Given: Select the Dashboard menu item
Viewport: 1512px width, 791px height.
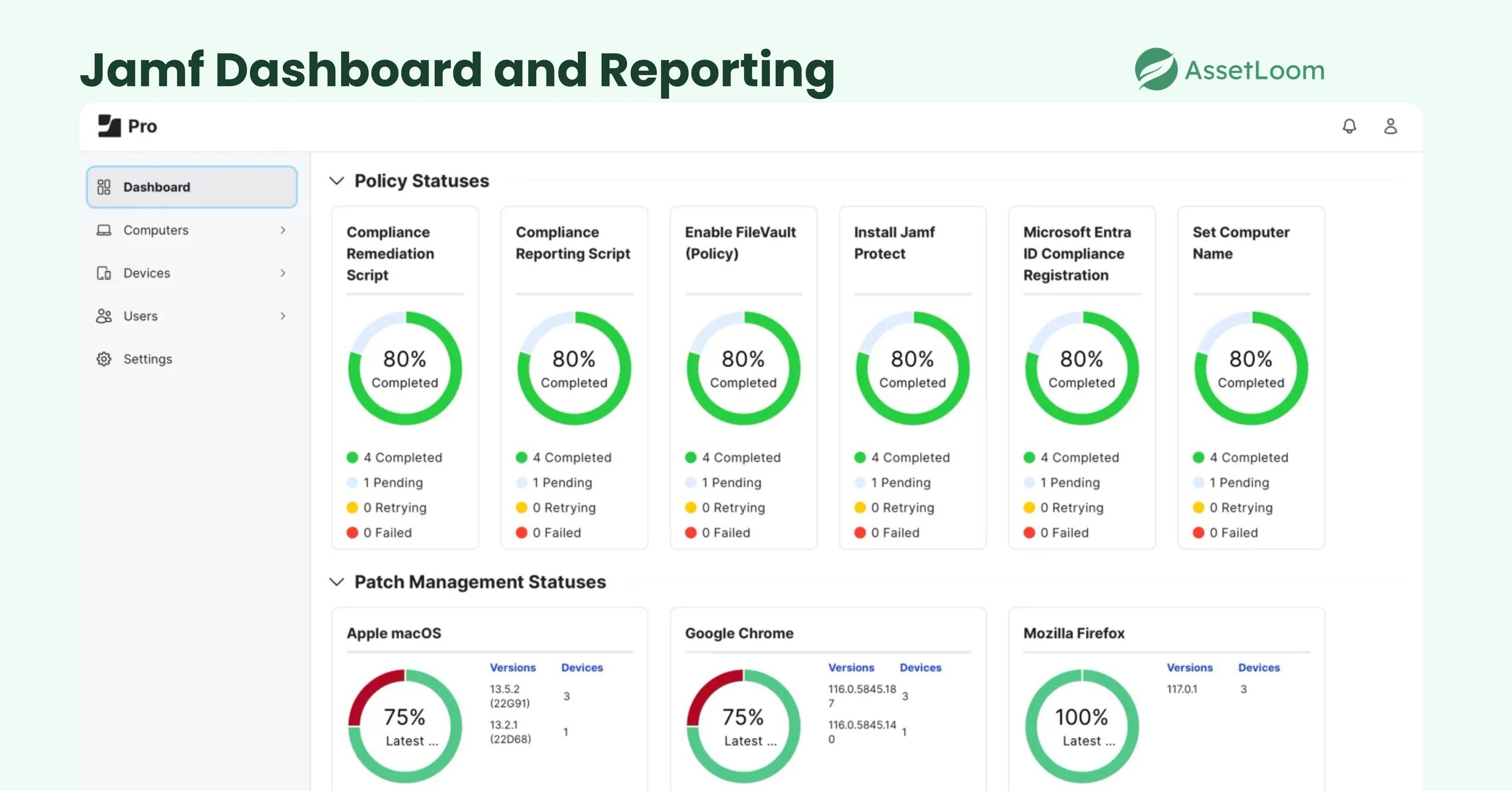Looking at the screenshot, I should pos(157,187).
